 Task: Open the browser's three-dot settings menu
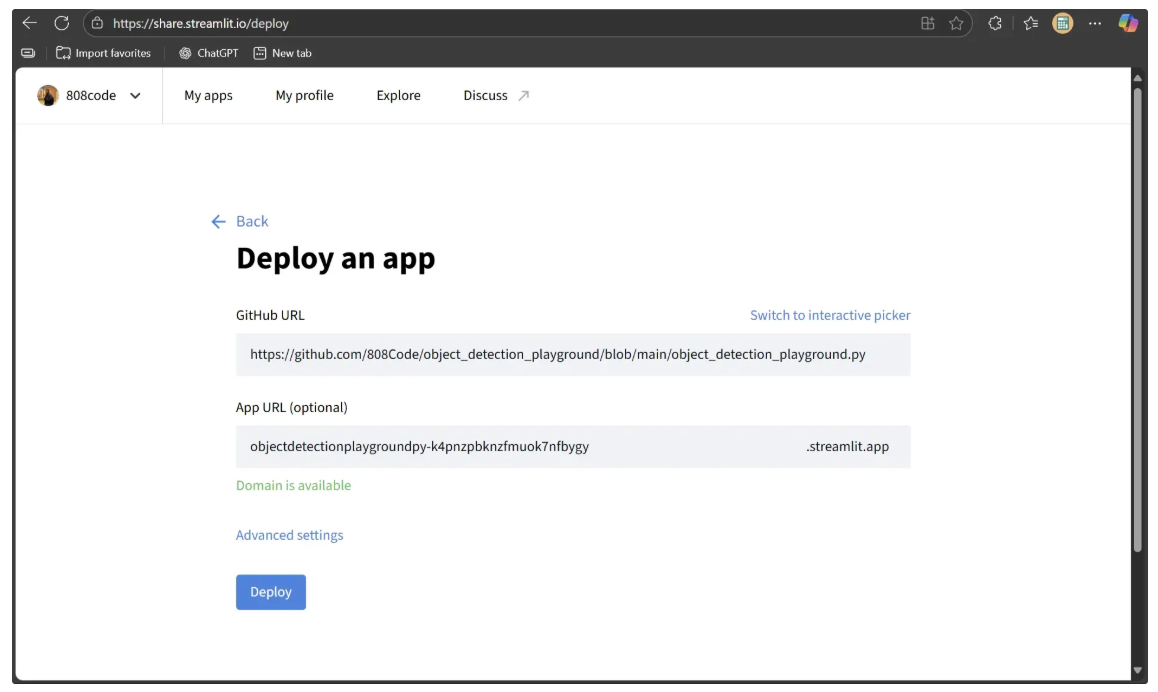coord(1095,24)
